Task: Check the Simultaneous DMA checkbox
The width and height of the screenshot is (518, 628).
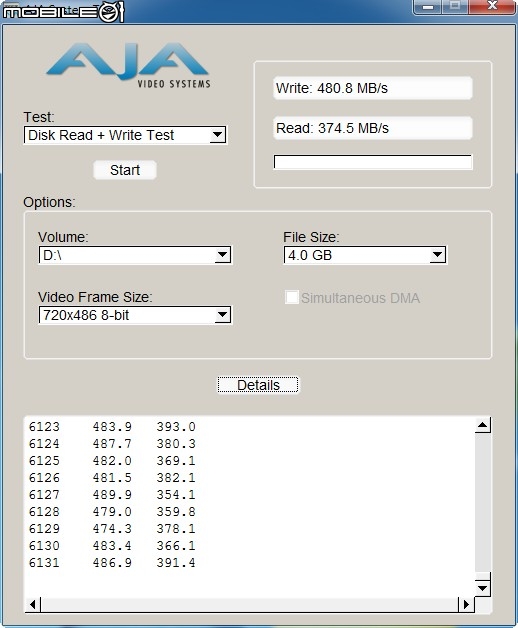Action: (x=292, y=298)
